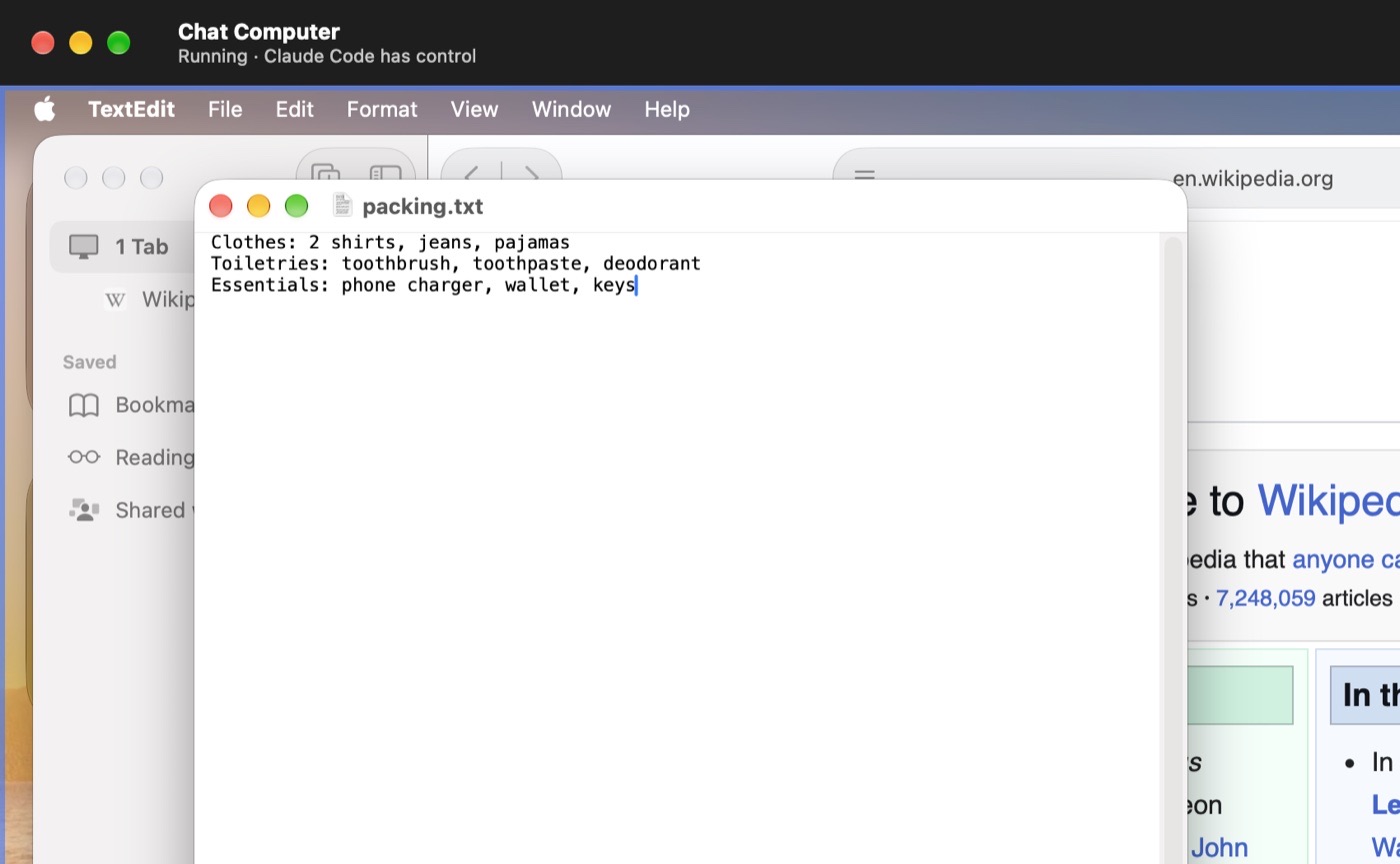
Task: Open the Format menu
Action: click(x=382, y=109)
